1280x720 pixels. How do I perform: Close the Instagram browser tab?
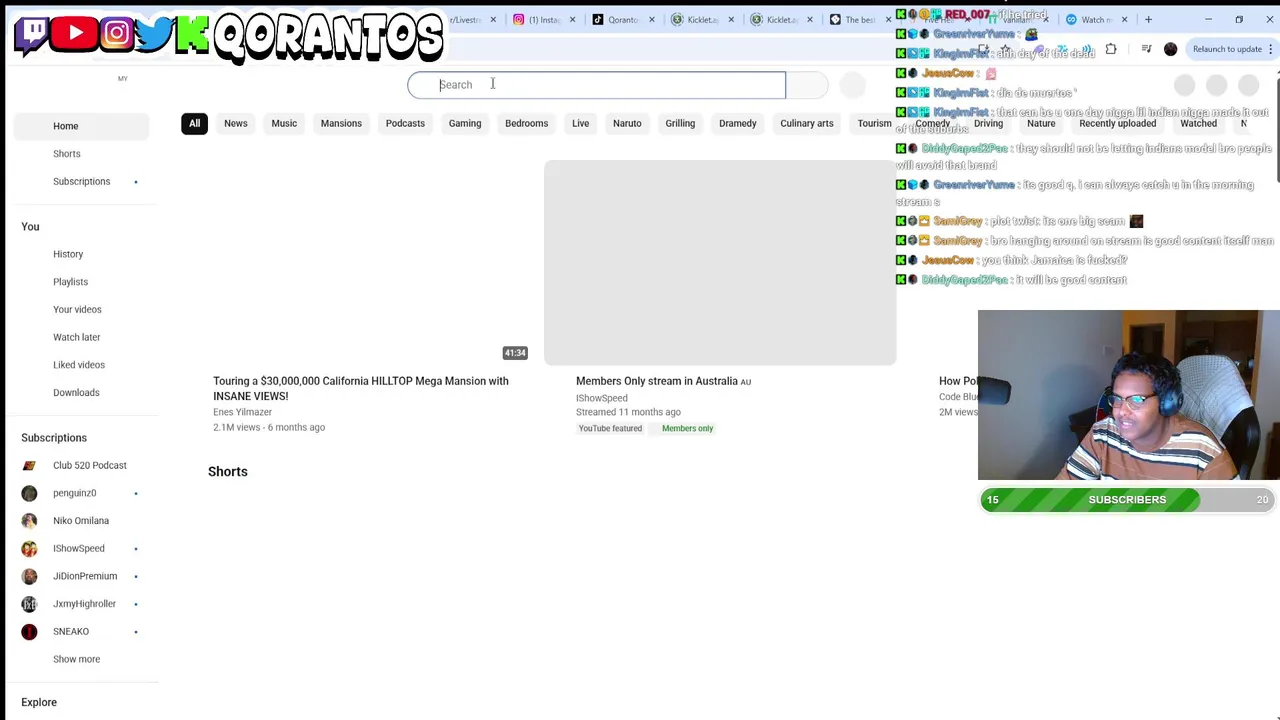click(572, 20)
